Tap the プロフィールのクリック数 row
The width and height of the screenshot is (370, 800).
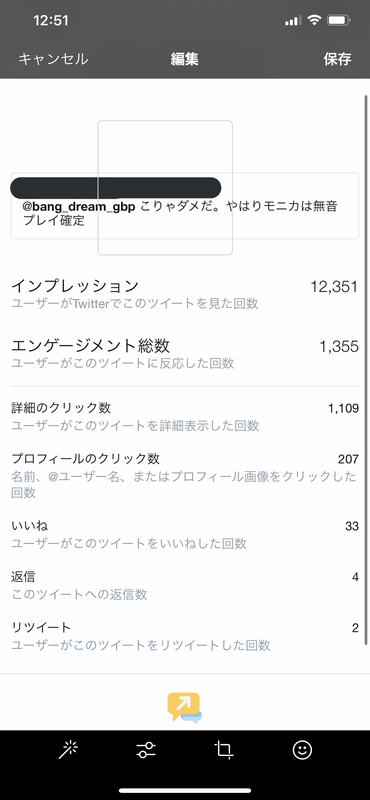point(185,476)
